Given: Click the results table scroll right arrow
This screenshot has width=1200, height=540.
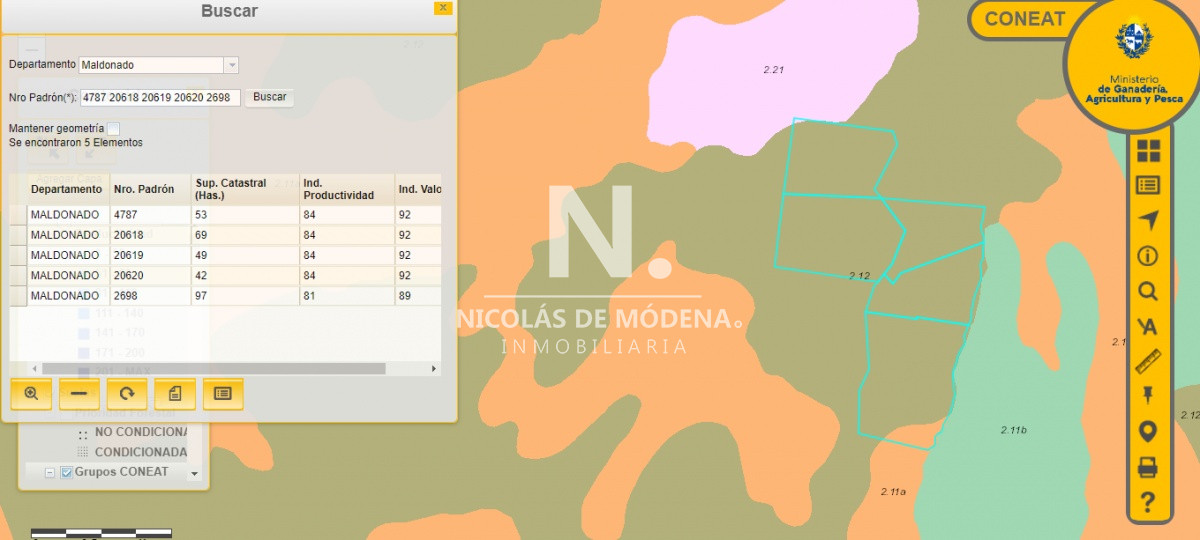Looking at the screenshot, I should (434, 369).
